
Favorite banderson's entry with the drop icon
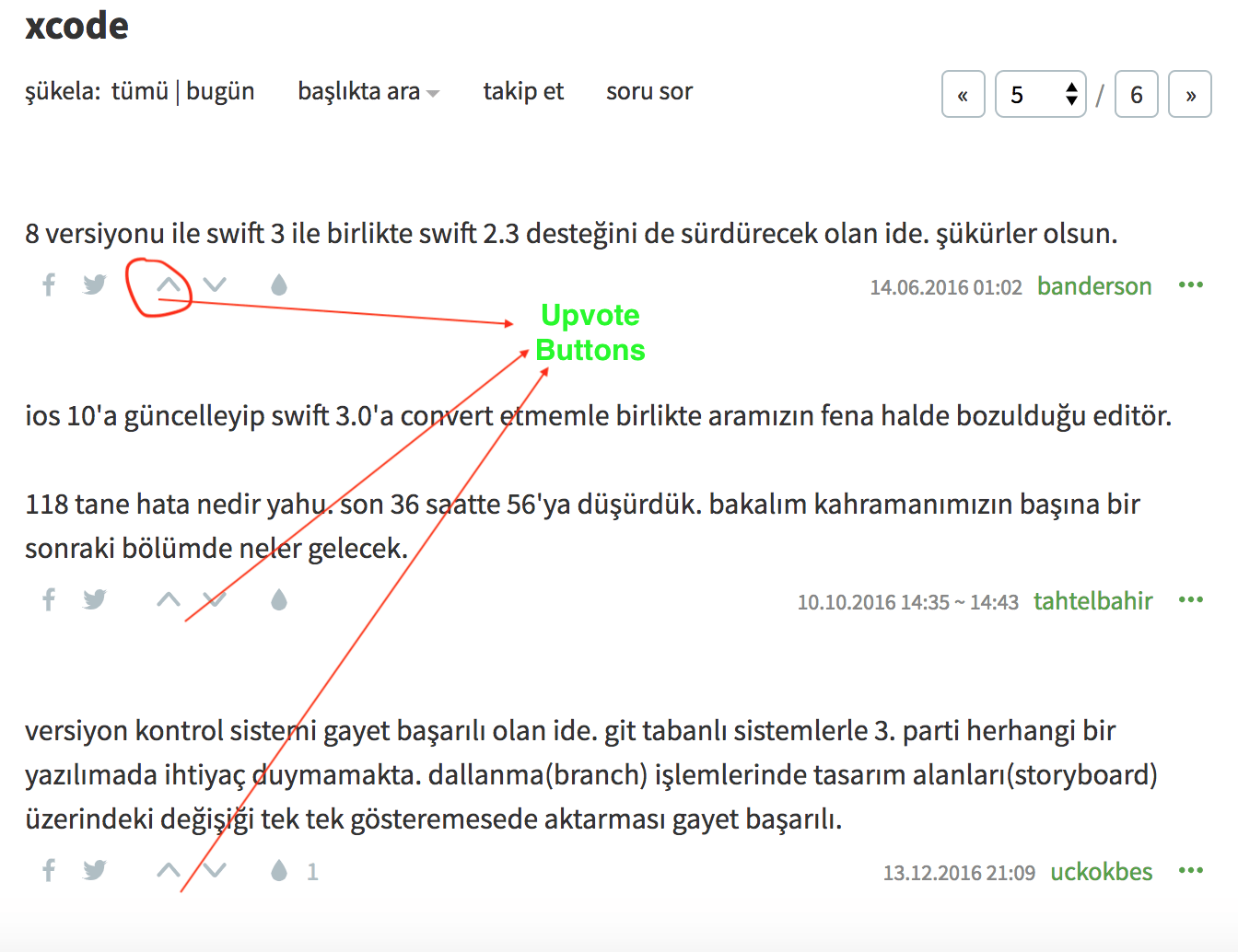[x=279, y=284]
